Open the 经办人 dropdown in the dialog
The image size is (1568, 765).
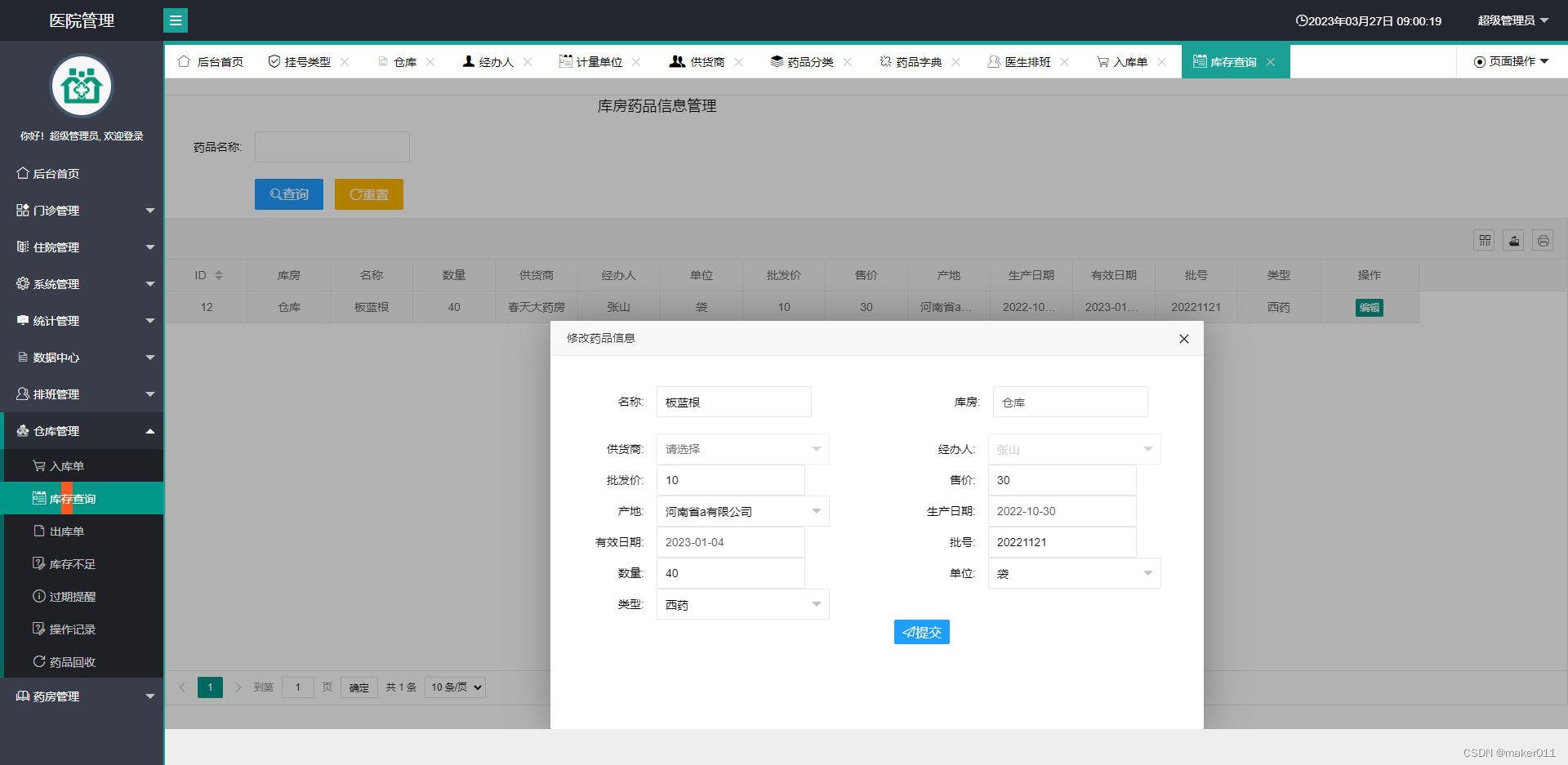pos(1075,449)
